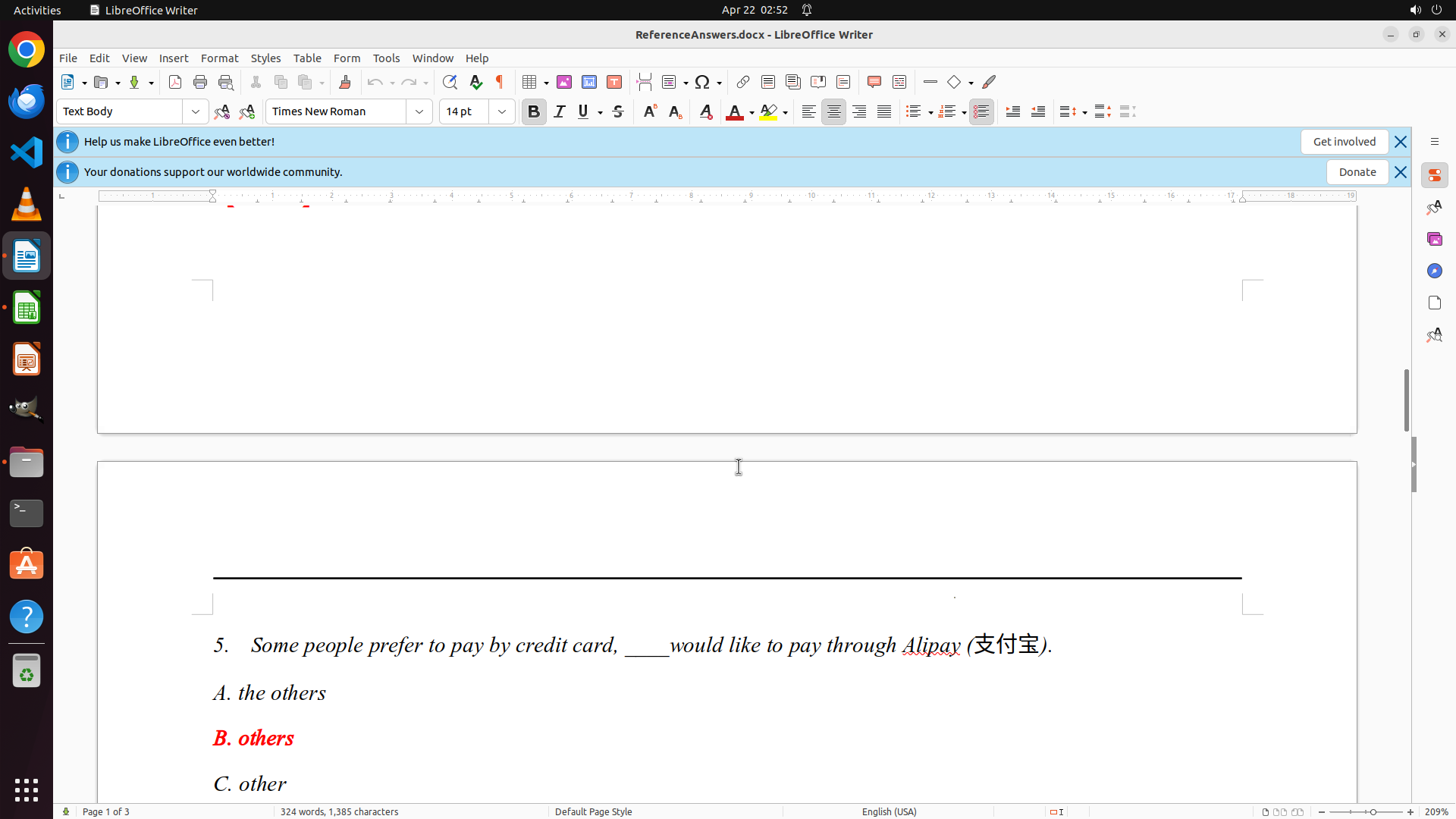
Task: Open the Insert Special Character tool
Action: tap(702, 82)
